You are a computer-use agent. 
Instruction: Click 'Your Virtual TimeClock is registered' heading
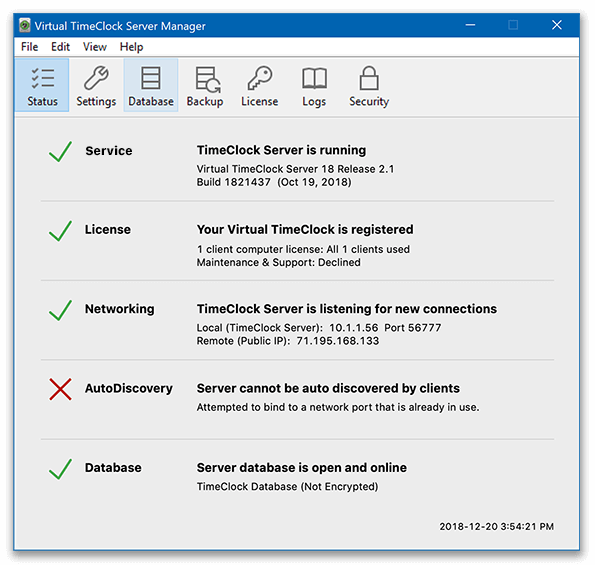point(305,230)
